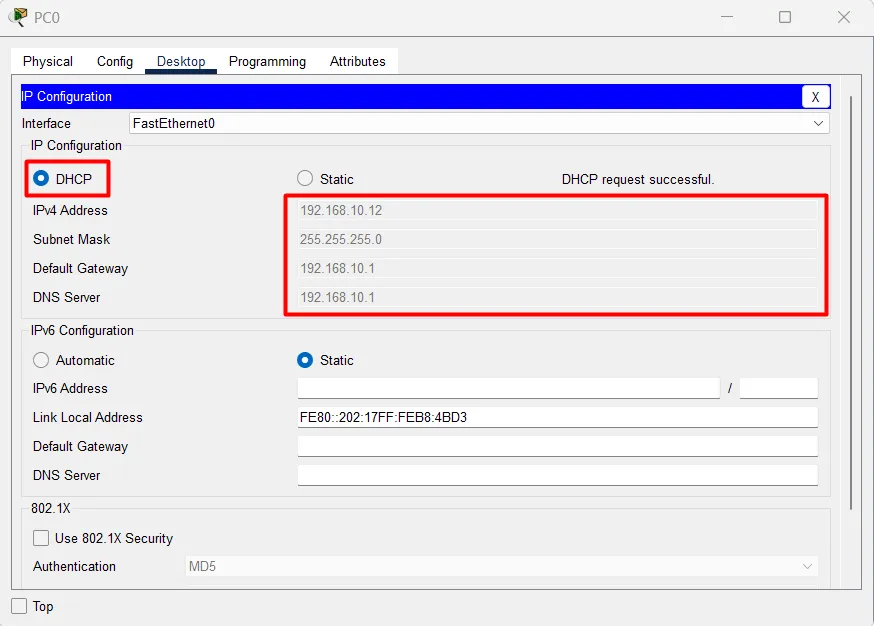Click the Link Local Address field
The image size is (874, 626).
point(557,417)
